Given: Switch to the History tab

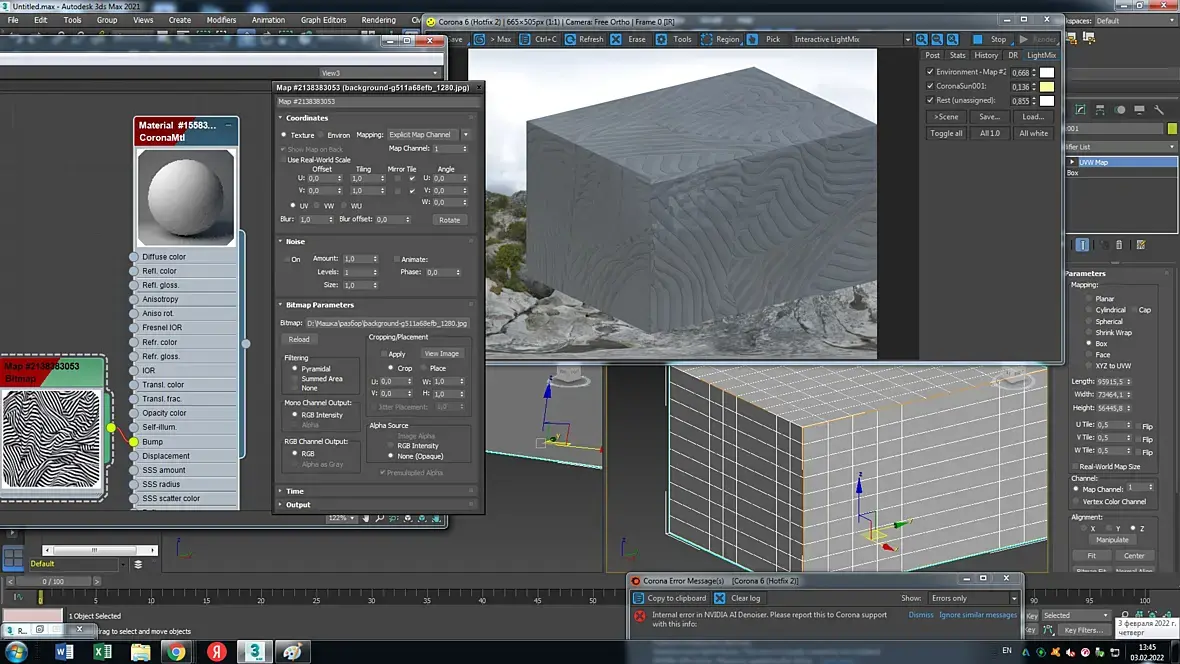Looking at the screenshot, I should [986, 55].
